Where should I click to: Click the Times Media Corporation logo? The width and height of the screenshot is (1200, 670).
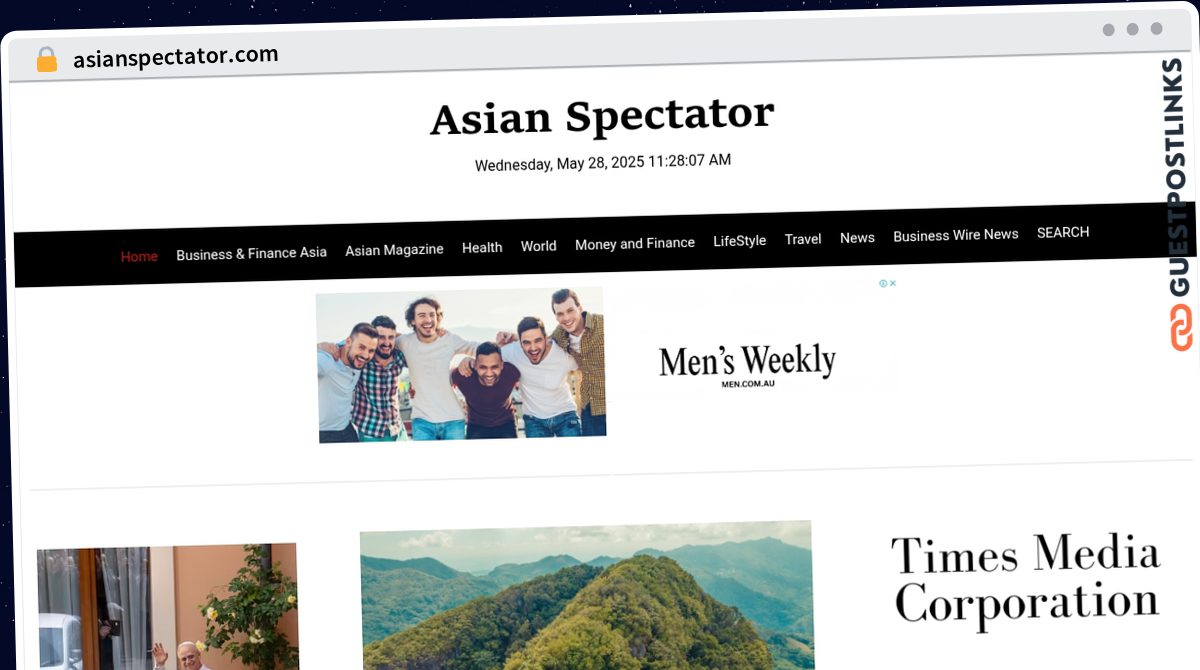click(x=1026, y=580)
